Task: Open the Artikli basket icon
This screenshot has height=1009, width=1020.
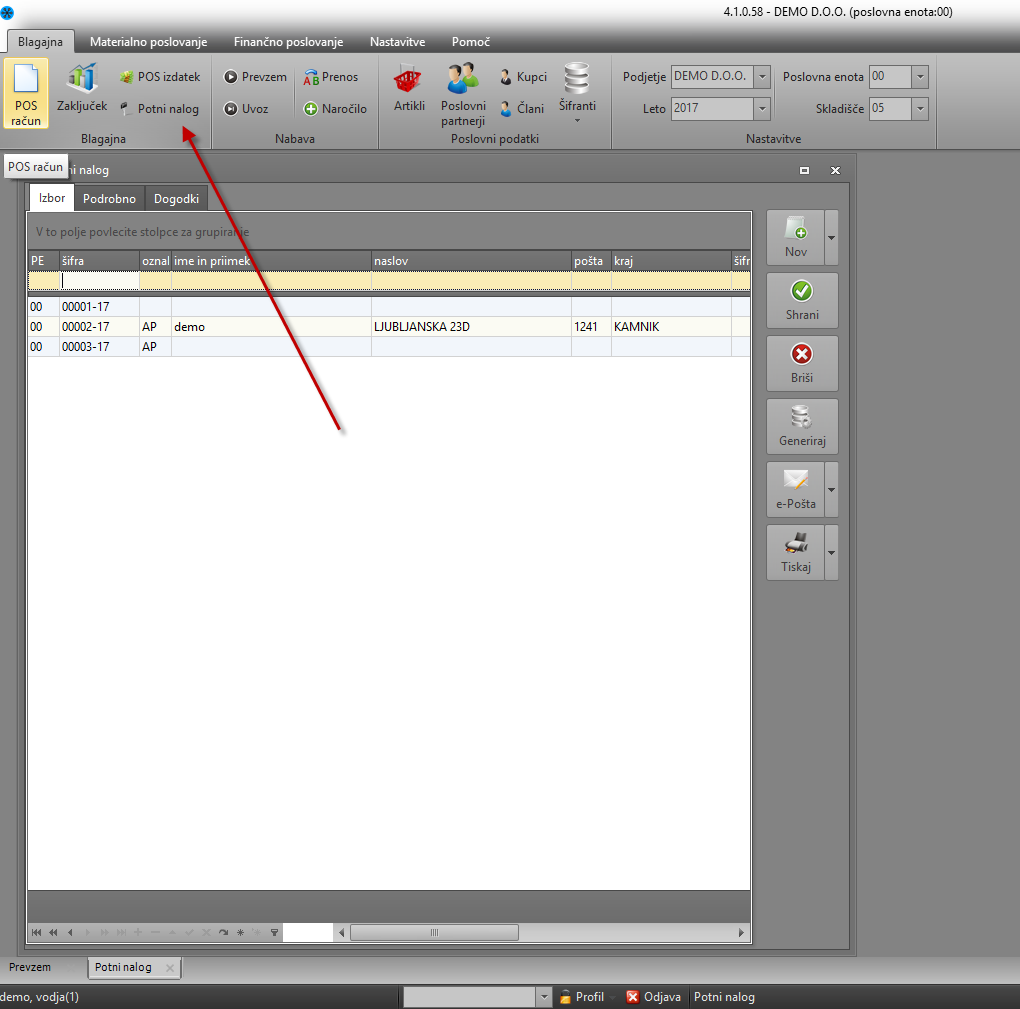Action: point(409,88)
